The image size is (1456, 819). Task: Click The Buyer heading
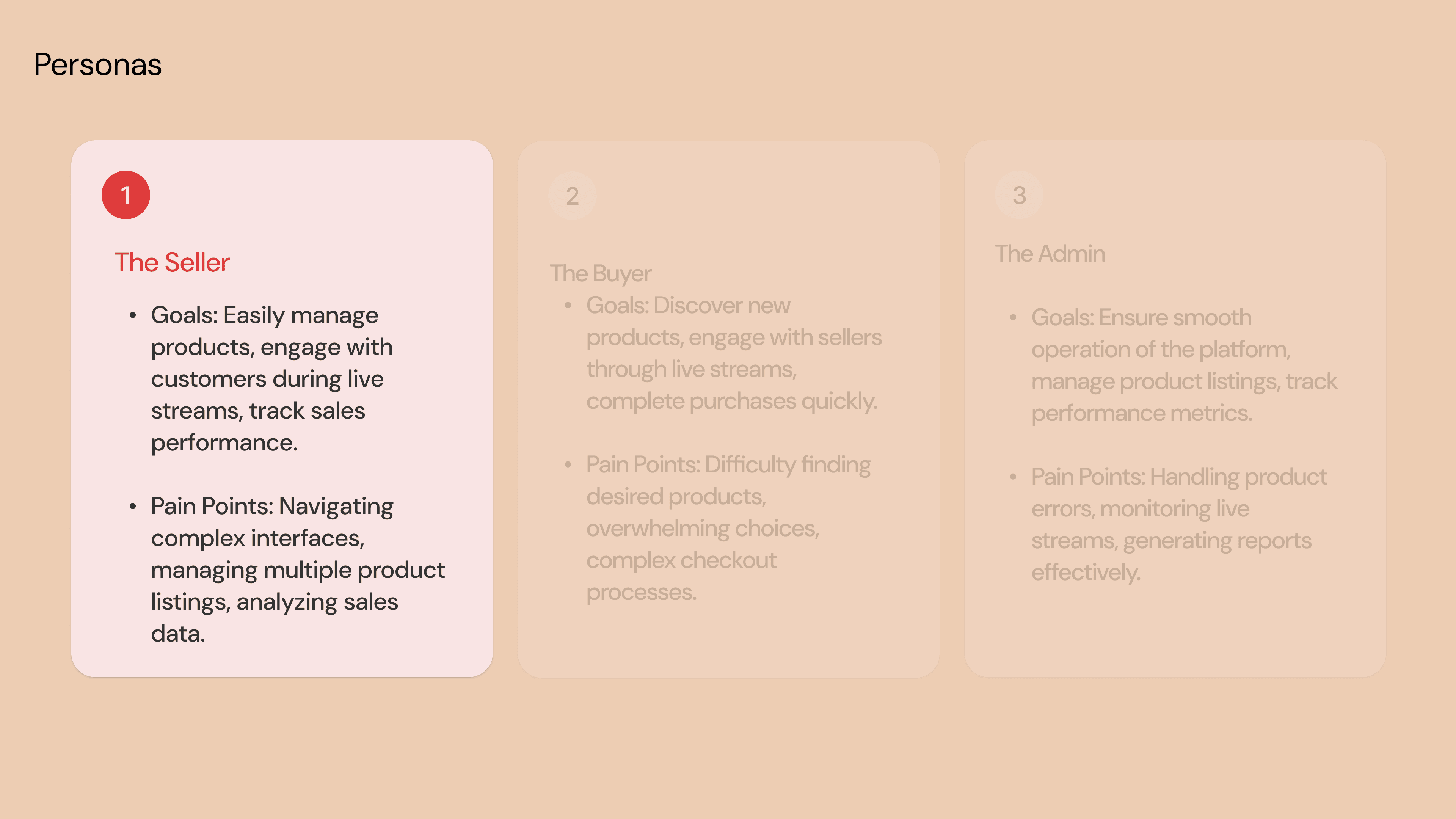click(600, 273)
